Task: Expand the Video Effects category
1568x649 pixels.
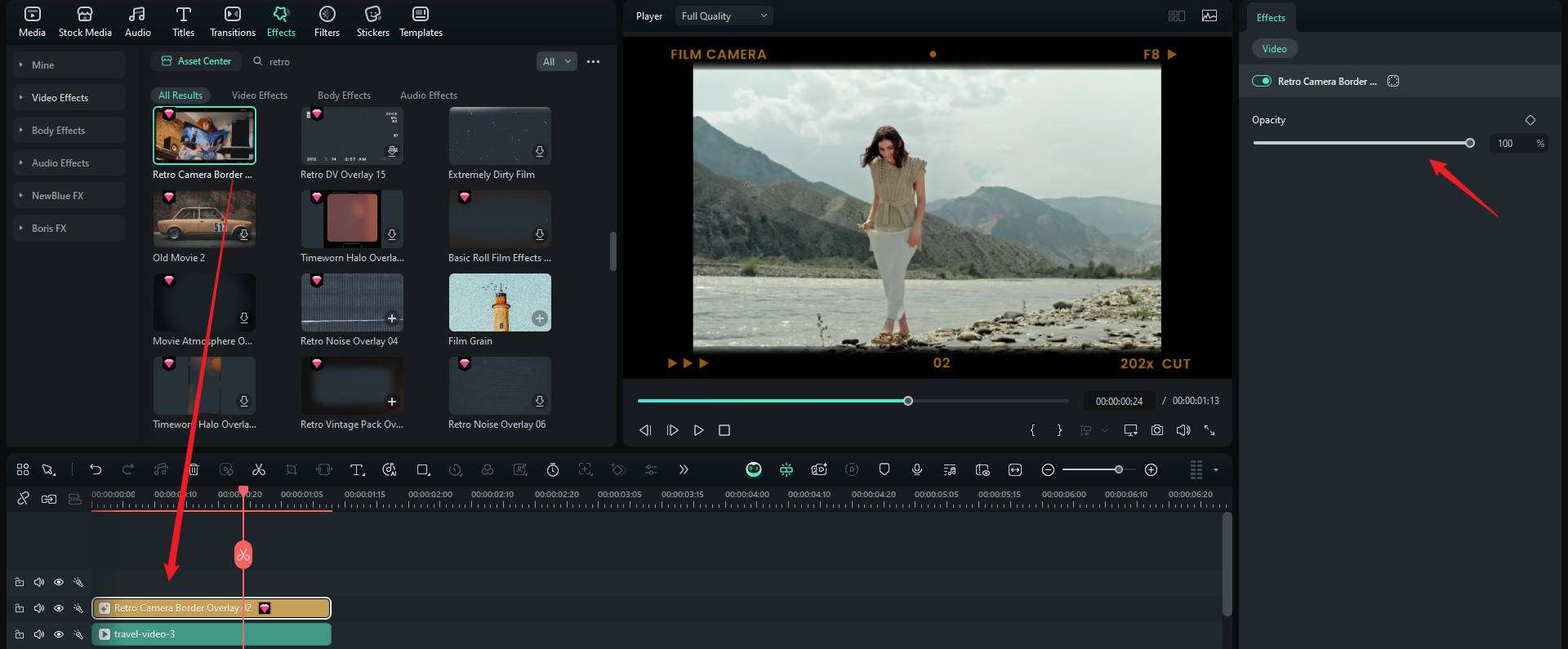Action: [60, 98]
